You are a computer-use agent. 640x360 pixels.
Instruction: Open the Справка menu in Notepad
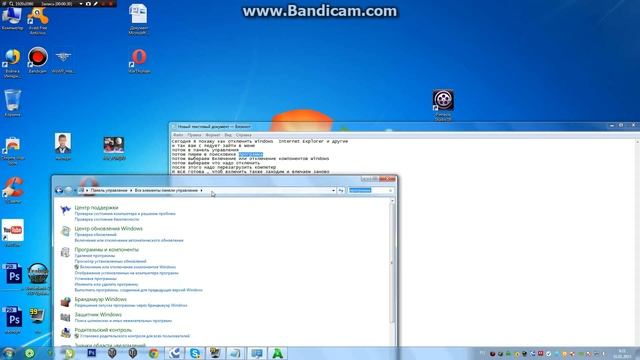point(244,135)
